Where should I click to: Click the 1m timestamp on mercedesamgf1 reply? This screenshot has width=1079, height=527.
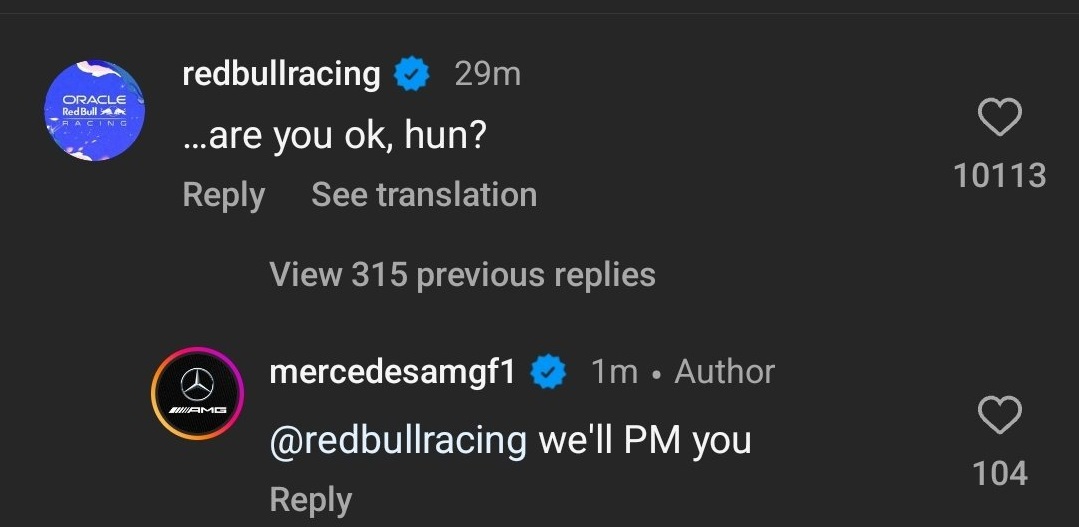[615, 372]
